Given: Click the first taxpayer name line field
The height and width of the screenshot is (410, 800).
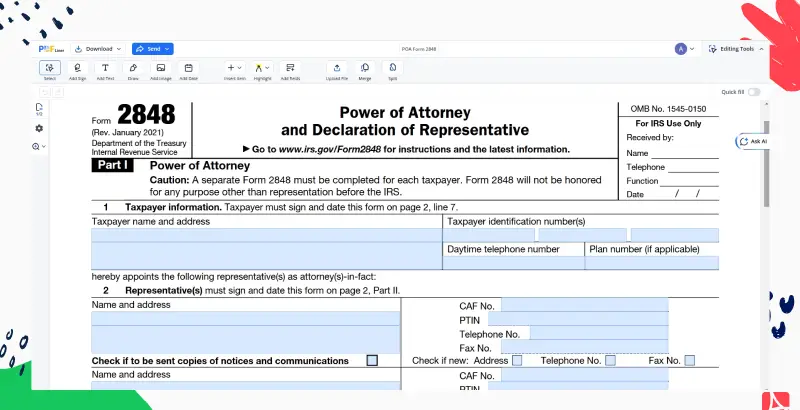Looking at the screenshot, I should tap(266, 235).
